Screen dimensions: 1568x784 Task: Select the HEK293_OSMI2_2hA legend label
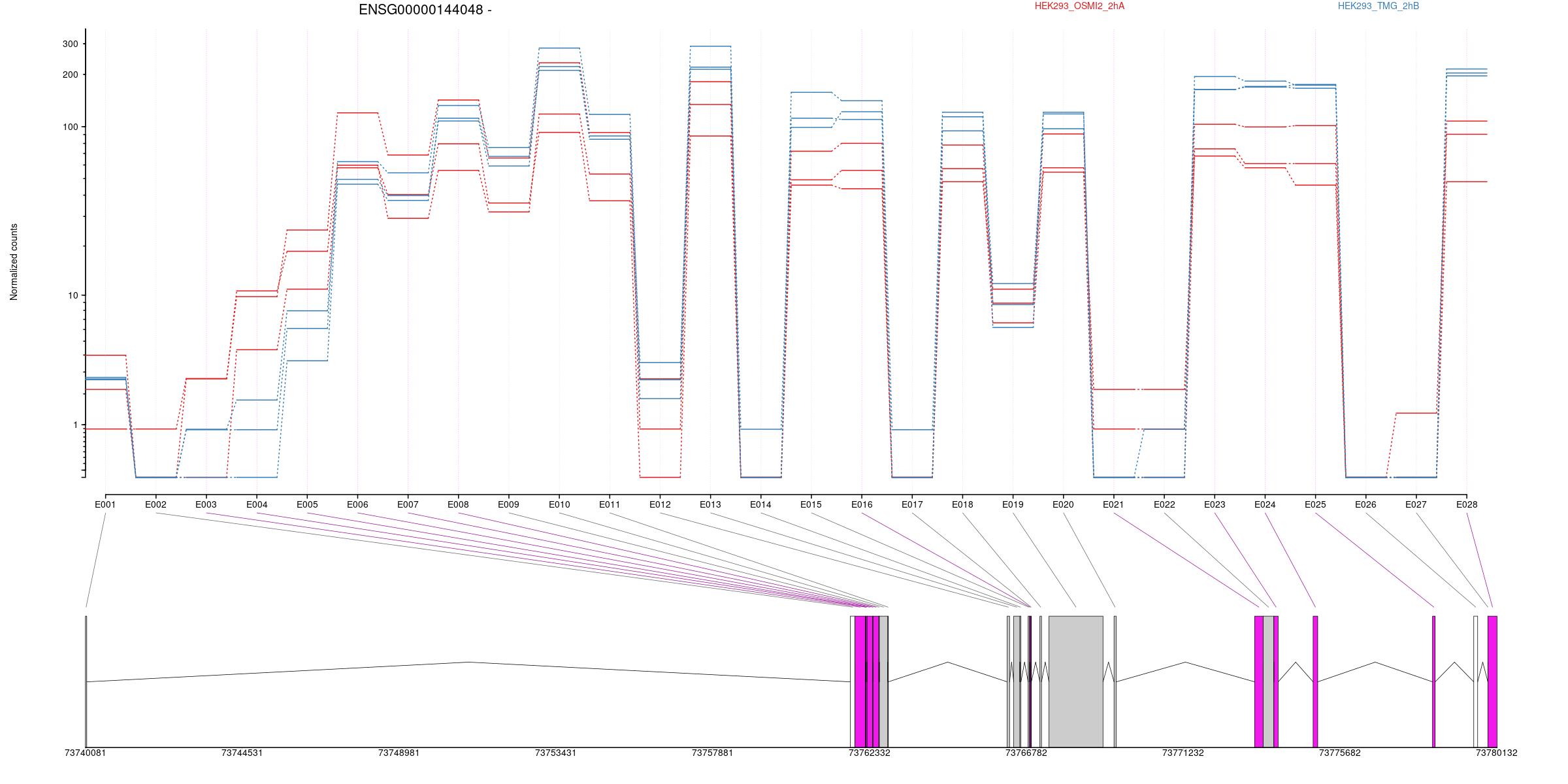click(1079, 6)
